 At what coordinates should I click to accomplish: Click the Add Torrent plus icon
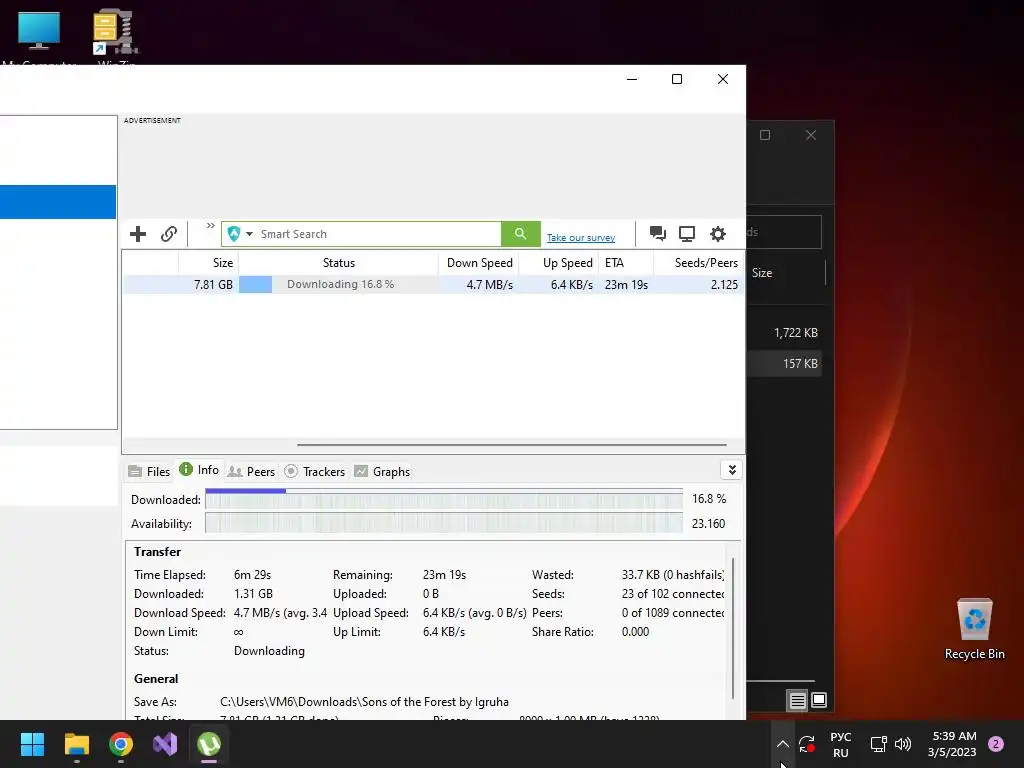(x=138, y=234)
